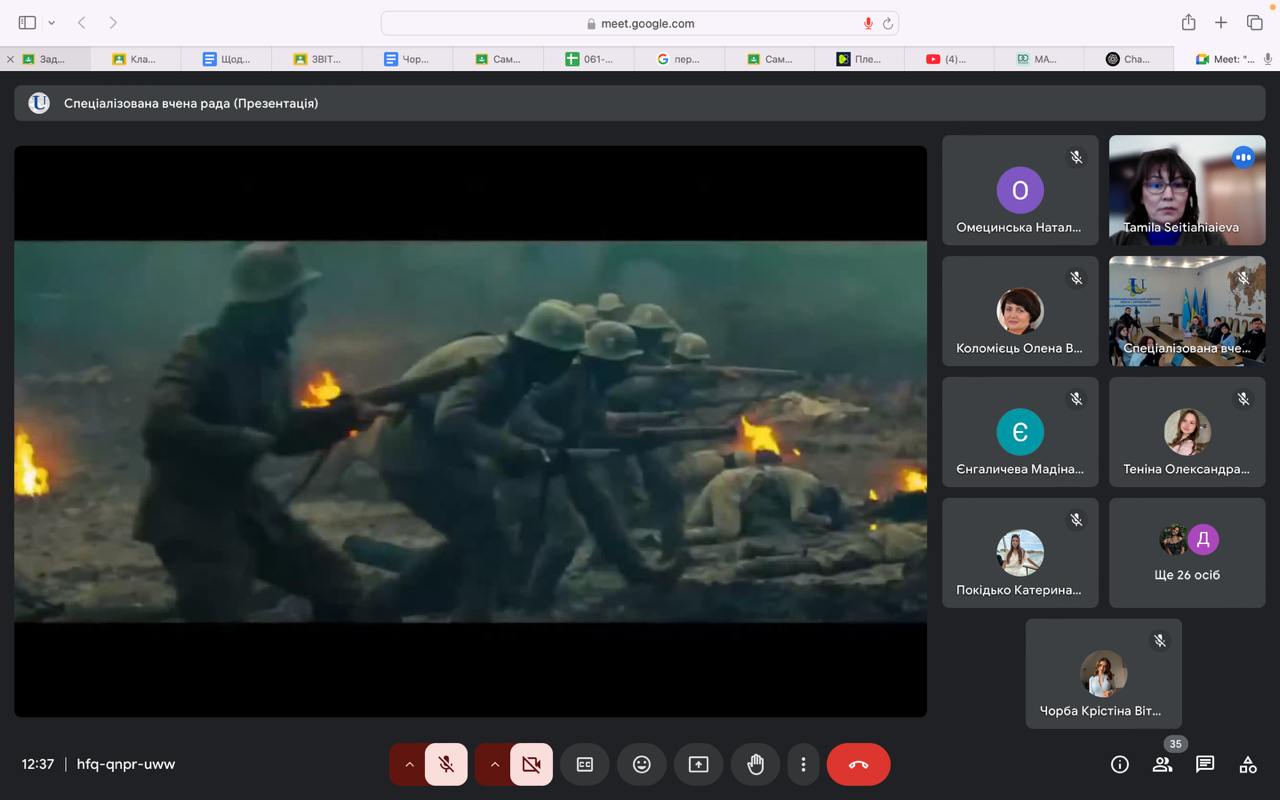Select Омецинська Натал... participant tile
Image resolution: width=1280 pixels, height=800 pixels.
click(x=1020, y=190)
